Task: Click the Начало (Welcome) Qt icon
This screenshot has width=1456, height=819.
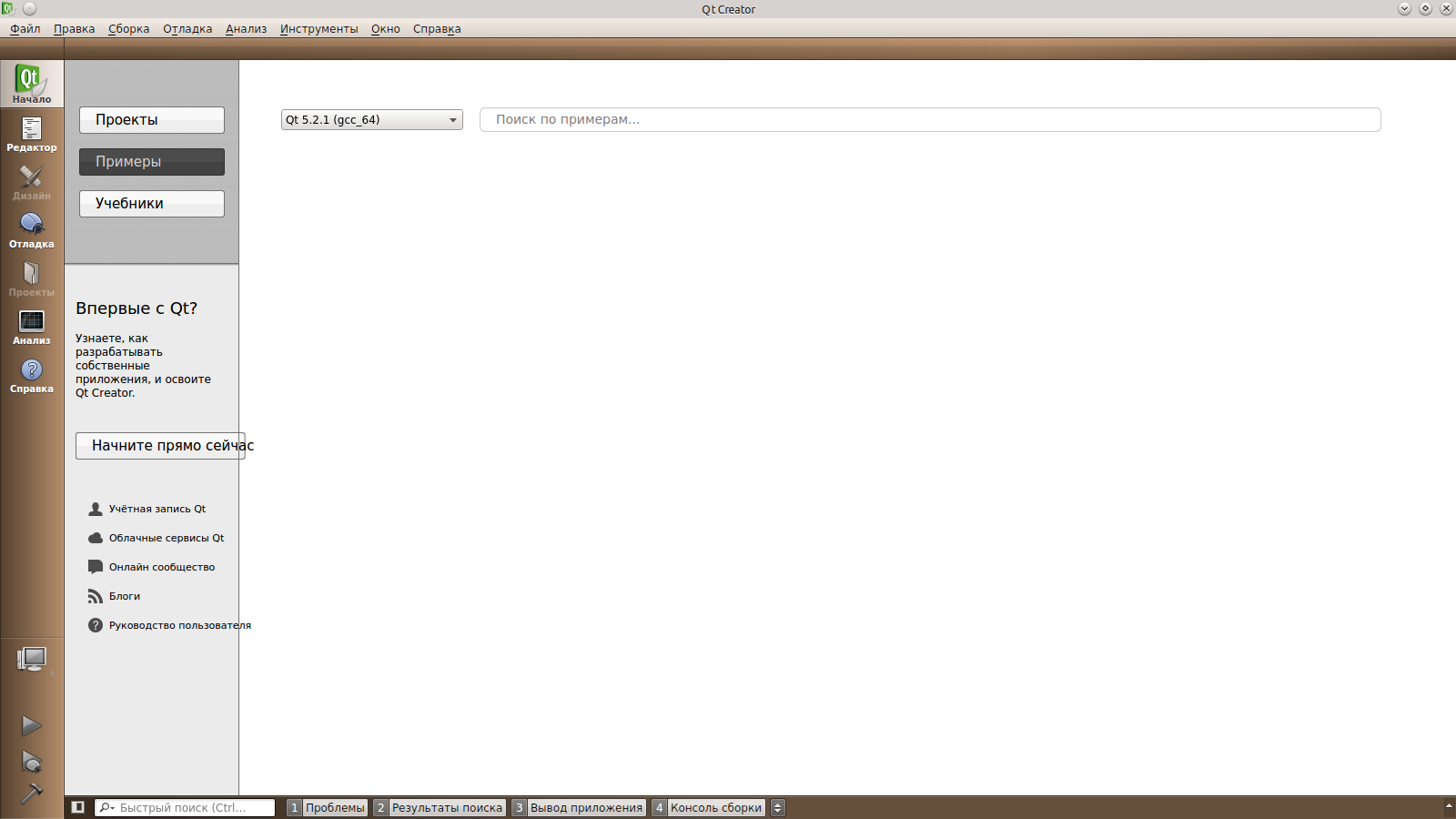Action: click(x=32, y=84)
